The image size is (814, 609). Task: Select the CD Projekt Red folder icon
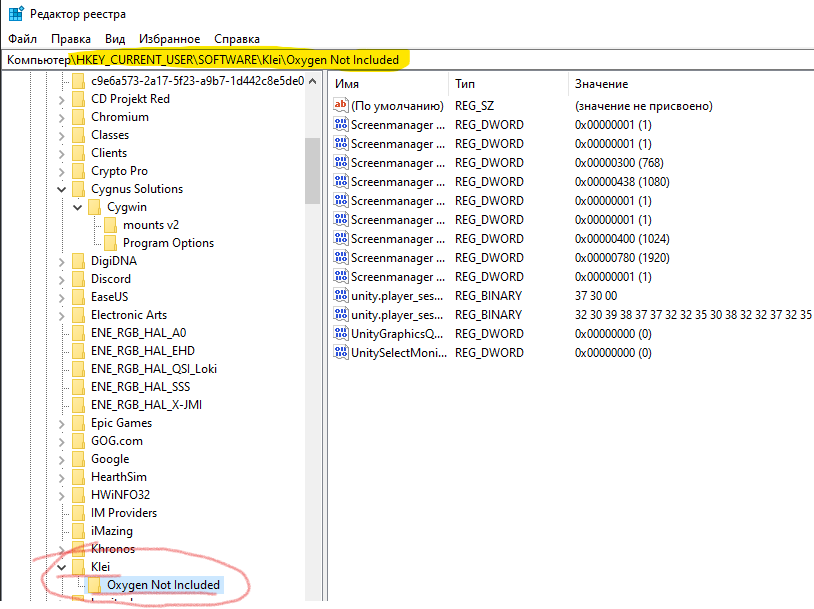78,99
